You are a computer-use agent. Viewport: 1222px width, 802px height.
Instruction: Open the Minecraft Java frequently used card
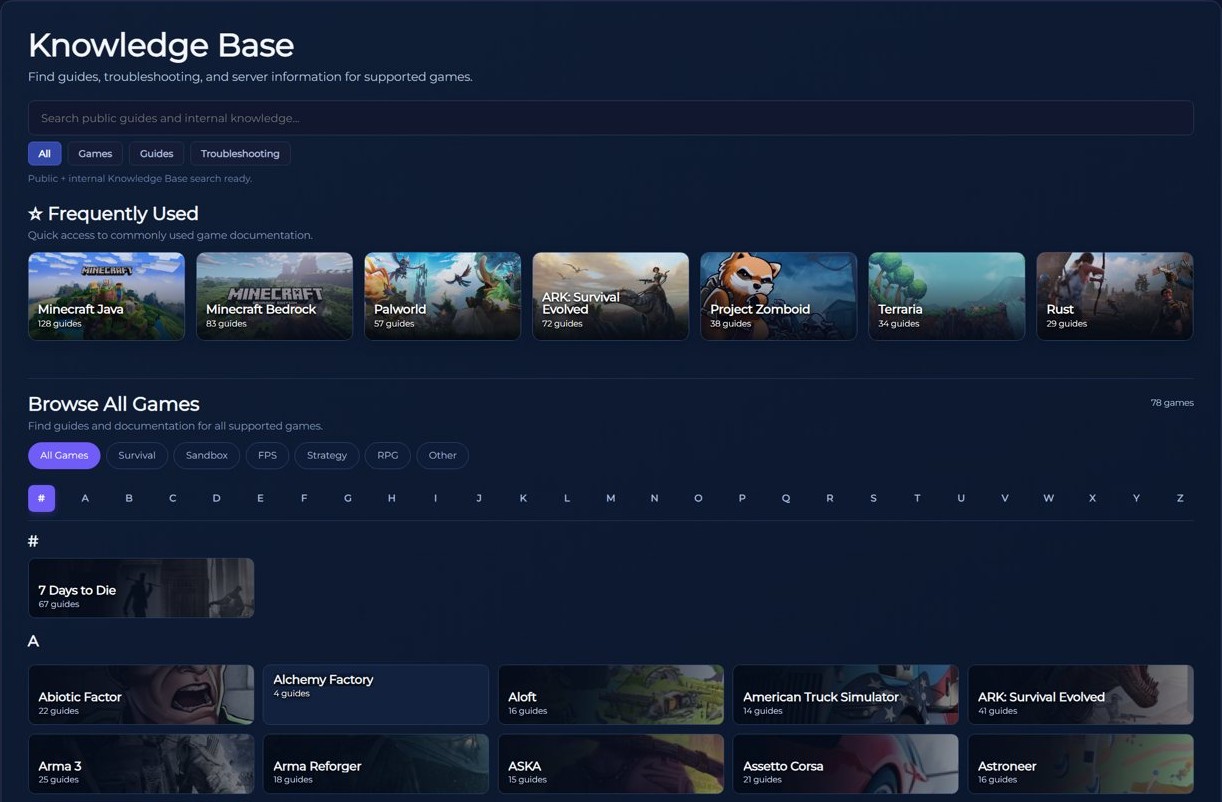point(106,296)
